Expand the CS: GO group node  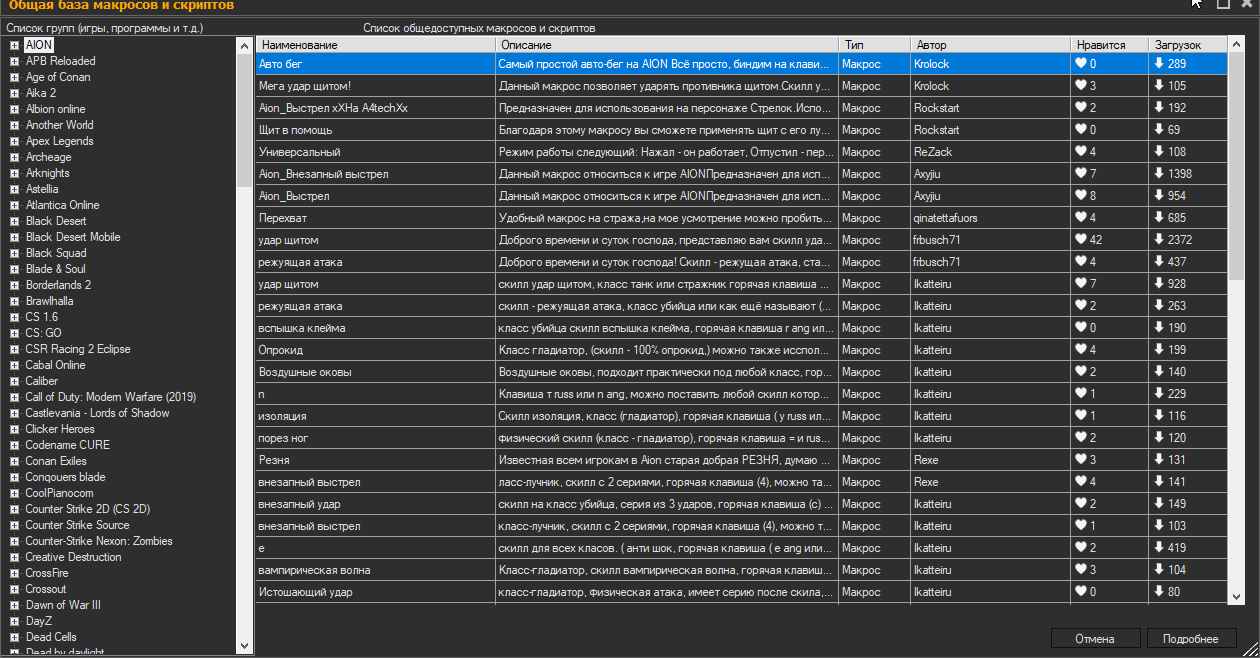pos(14,333)
